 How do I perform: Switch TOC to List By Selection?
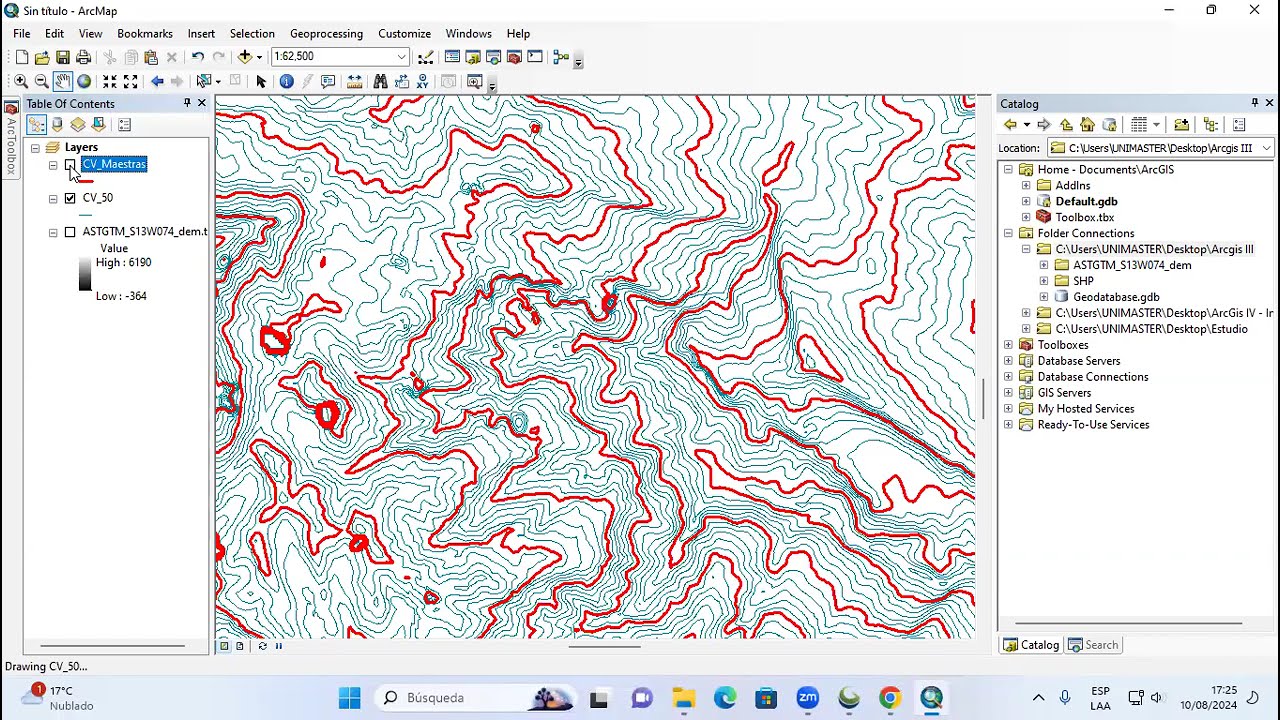[x=99, y=124]
